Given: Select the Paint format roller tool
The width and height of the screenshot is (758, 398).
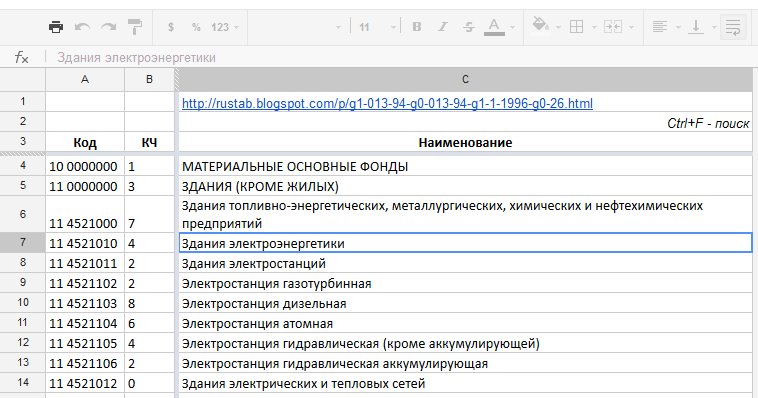Looking at the screenshot, I should point(134,27).
